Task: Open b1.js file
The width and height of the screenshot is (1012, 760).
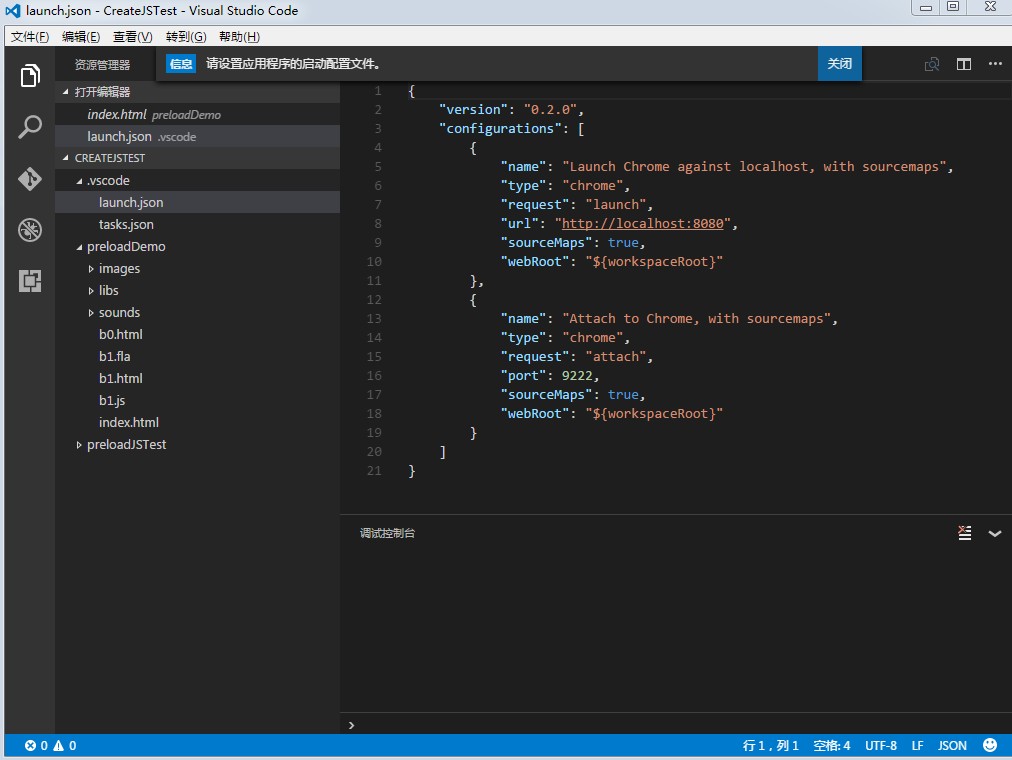Action: click(197, 401)
